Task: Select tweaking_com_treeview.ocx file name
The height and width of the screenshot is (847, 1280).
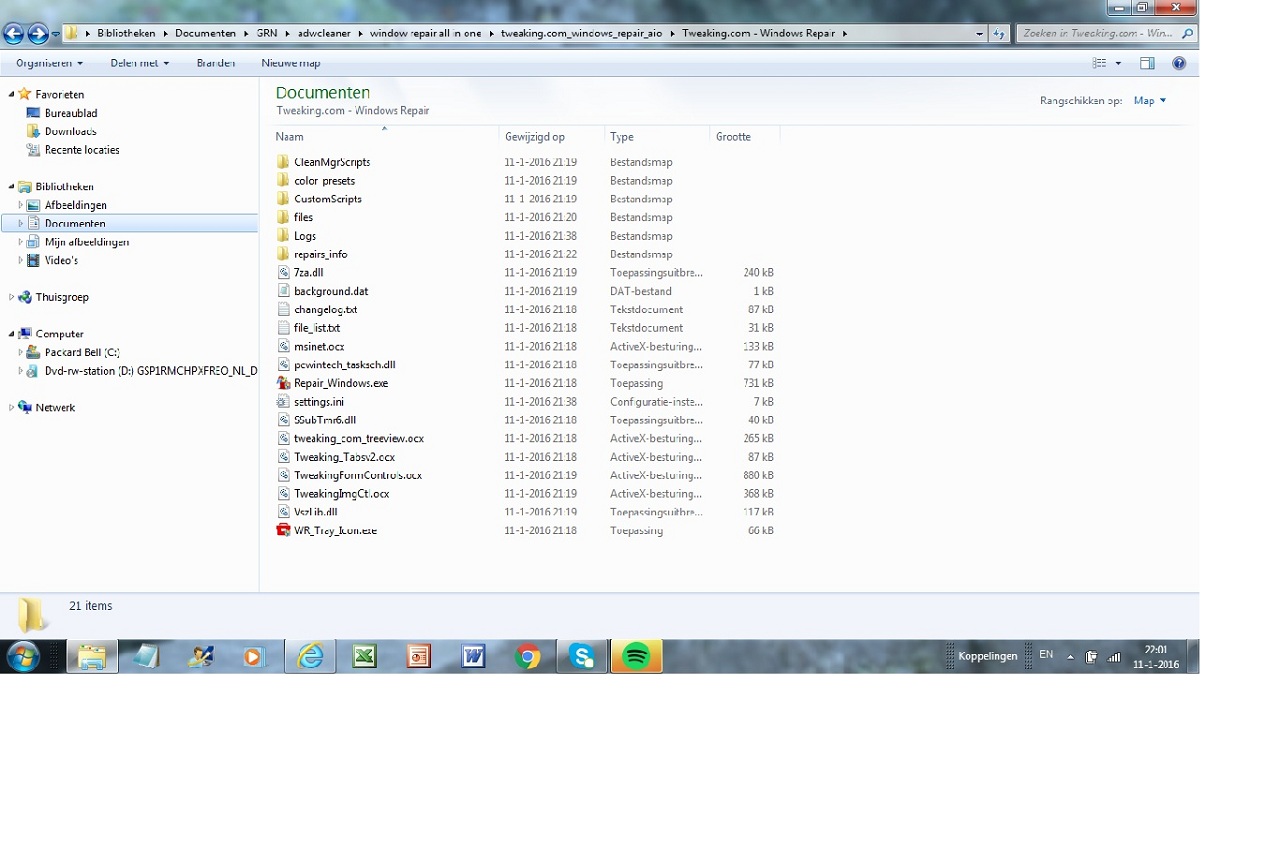Action: (x=359, y=438)
